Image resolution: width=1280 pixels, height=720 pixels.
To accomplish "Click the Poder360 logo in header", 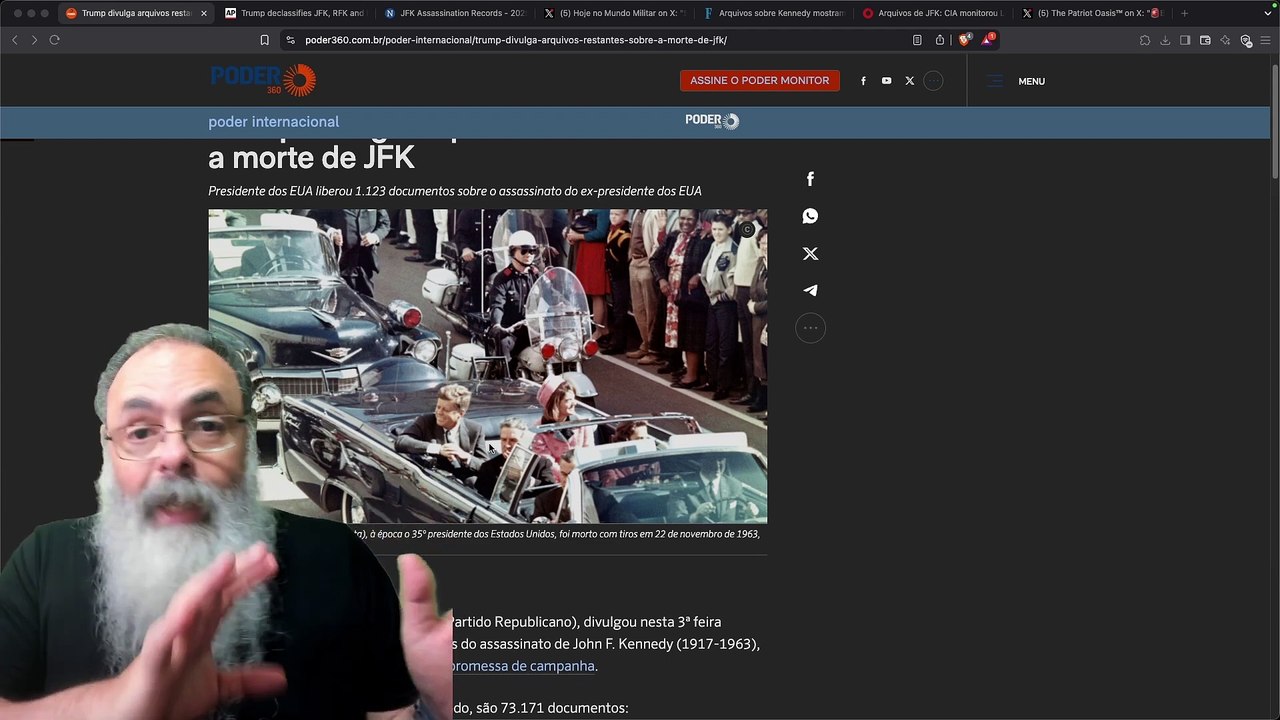I will click(x=263, y=80).
